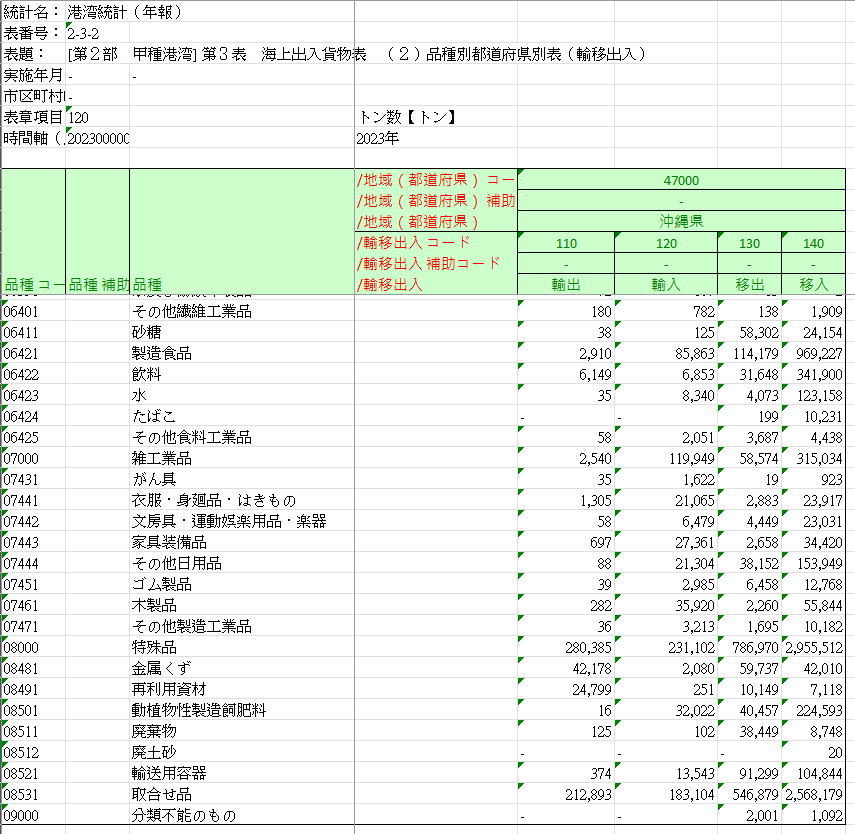Click the 輸入 column header
The image size is (855, 834).
click(666, 285)
